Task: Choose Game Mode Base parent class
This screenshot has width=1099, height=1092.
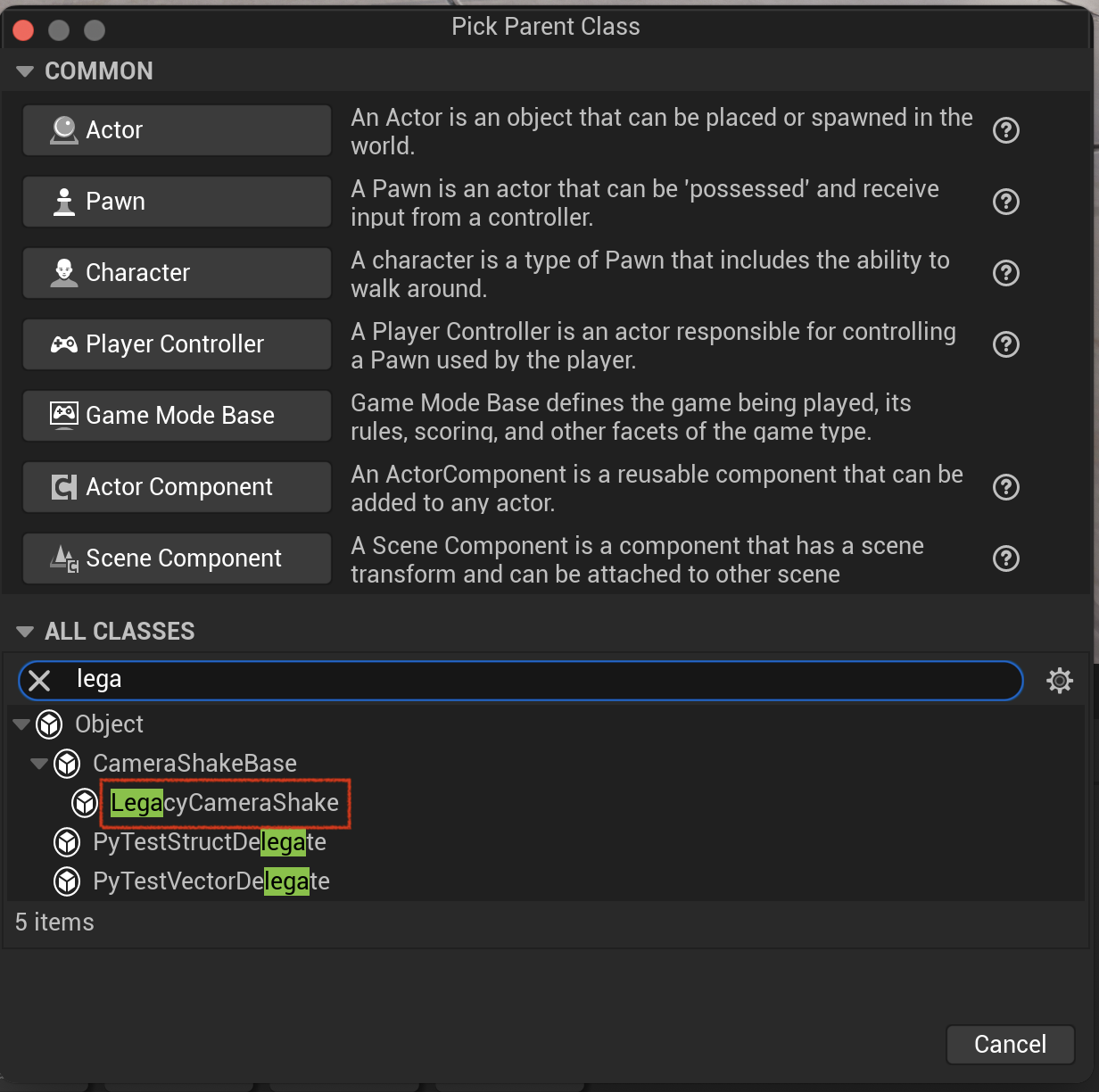Action: coord(177,416)
